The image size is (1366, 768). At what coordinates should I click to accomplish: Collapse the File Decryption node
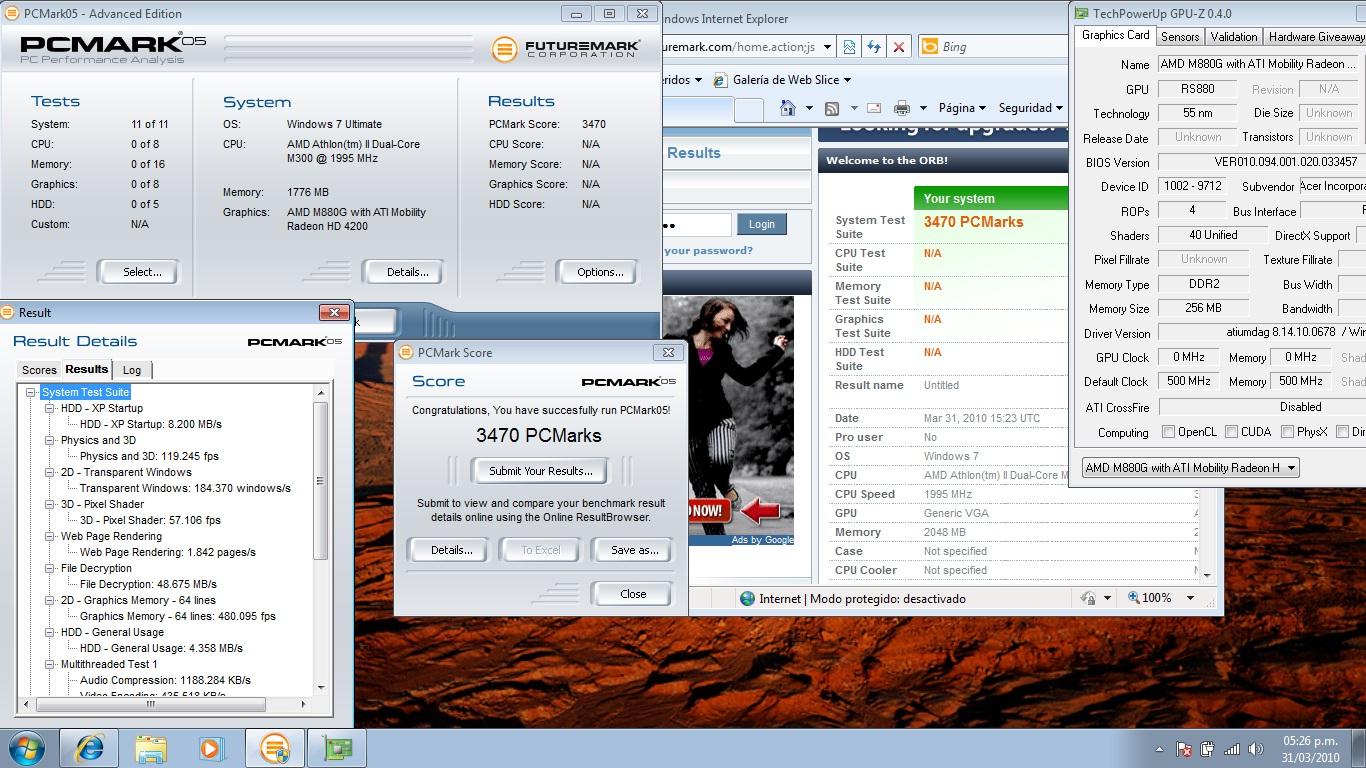tap(49, 568)
